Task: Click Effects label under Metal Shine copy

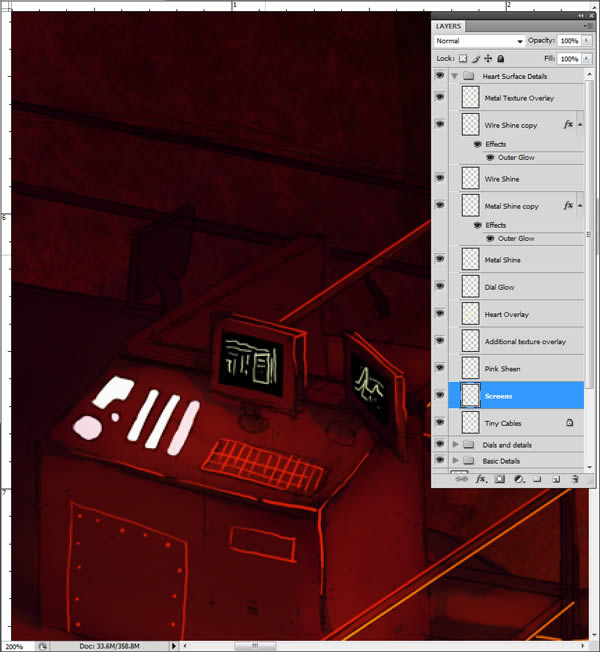Action: pyautogui.click(x=496, y=225)
